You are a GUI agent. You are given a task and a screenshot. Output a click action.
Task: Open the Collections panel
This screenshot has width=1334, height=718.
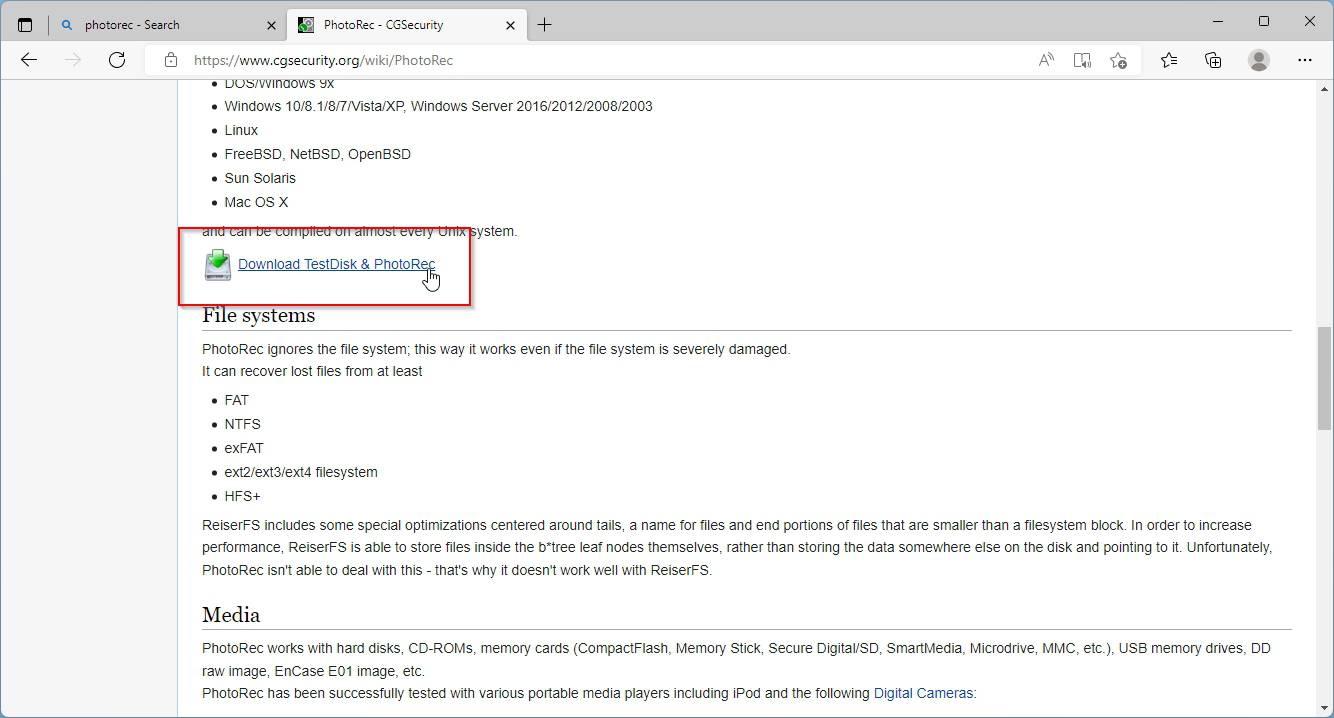coord(1213,60)
